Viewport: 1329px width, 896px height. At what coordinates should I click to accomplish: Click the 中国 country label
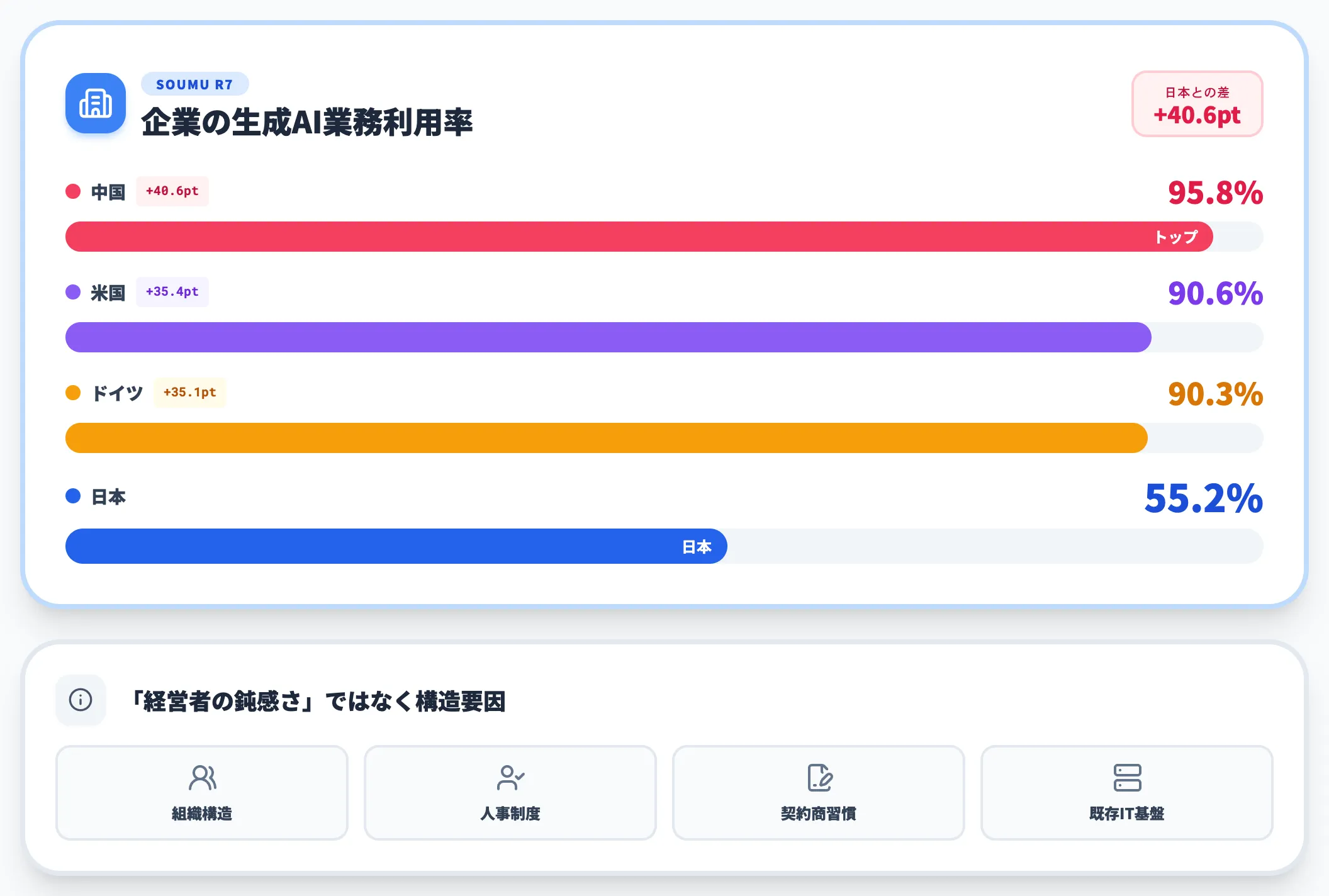click(x=108, y=192)
